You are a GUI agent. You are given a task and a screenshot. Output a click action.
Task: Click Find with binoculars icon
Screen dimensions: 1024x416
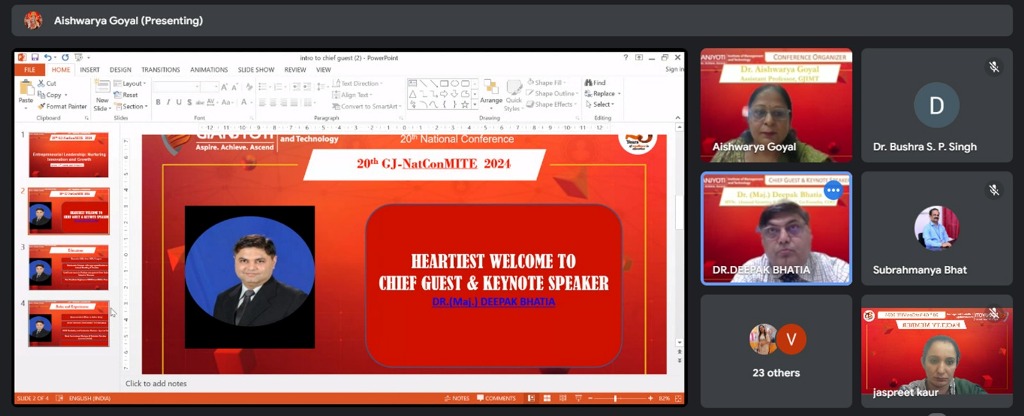[596, 83]
